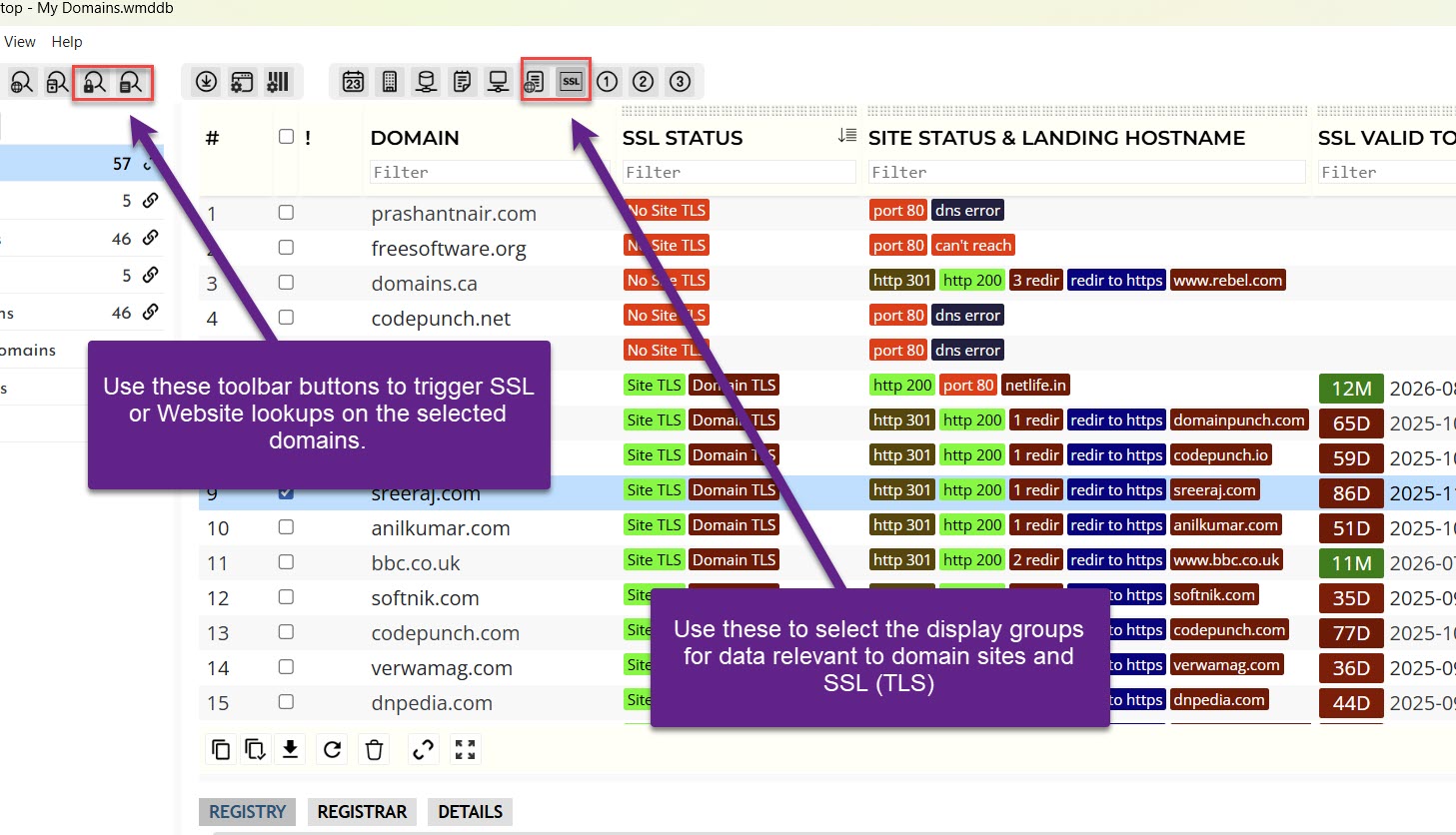Click the refresh icon below the table
1456x835 pixels.
[x=333, y=749]
